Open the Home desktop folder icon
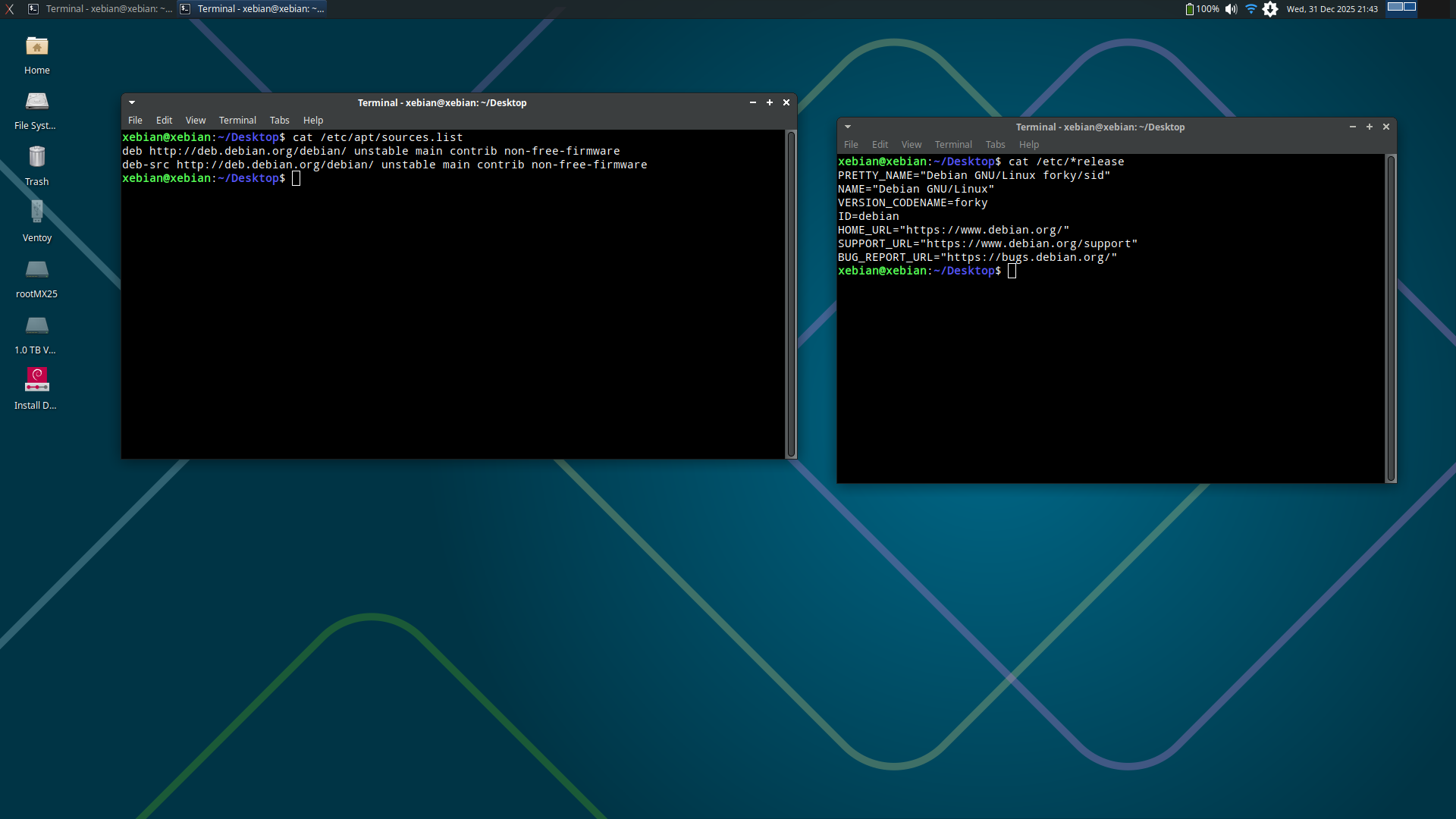The image size is (1456, 819). point(36,48)
